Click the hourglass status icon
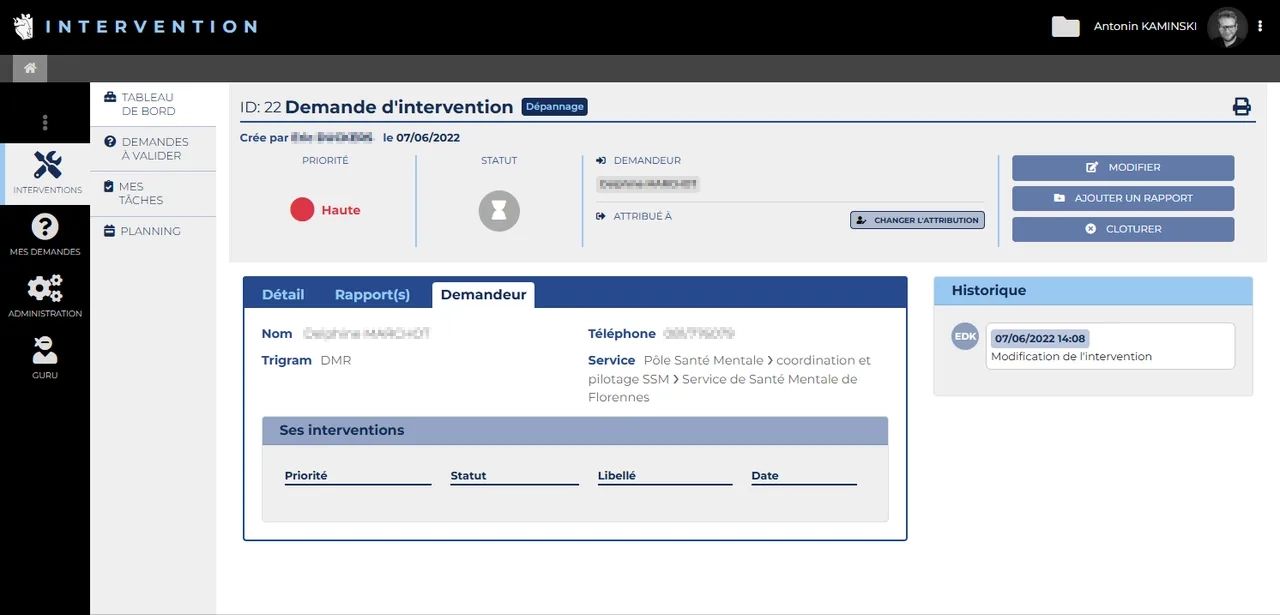1280x615 pixels. [x=499, y=211]
